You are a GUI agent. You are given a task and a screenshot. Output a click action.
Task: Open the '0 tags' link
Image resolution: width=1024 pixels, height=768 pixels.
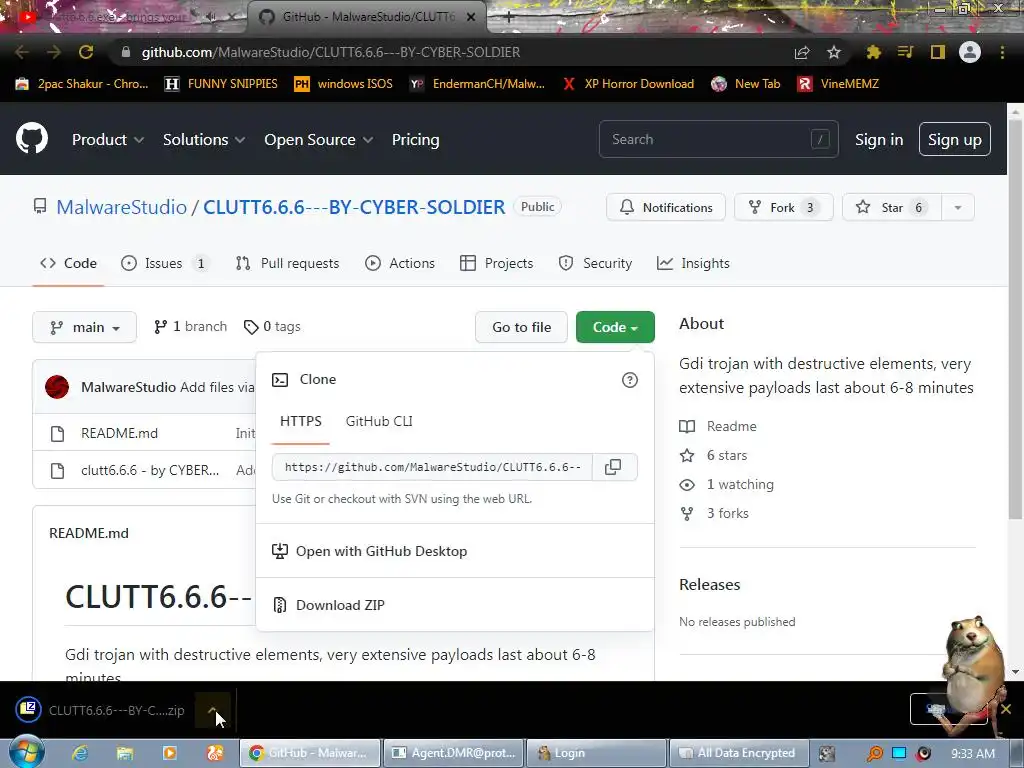[x=272, y=327]
